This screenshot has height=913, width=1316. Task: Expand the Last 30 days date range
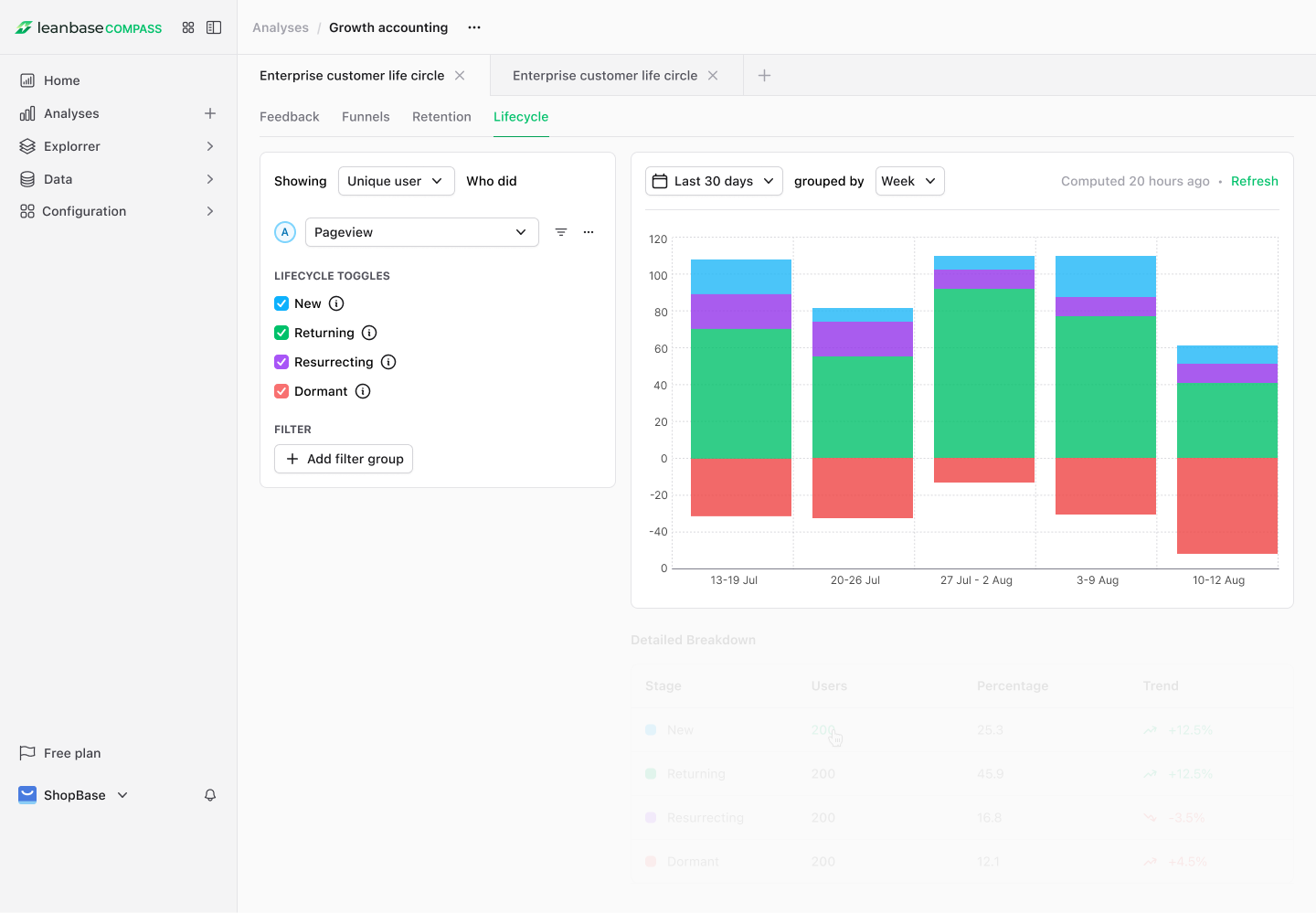714,181
